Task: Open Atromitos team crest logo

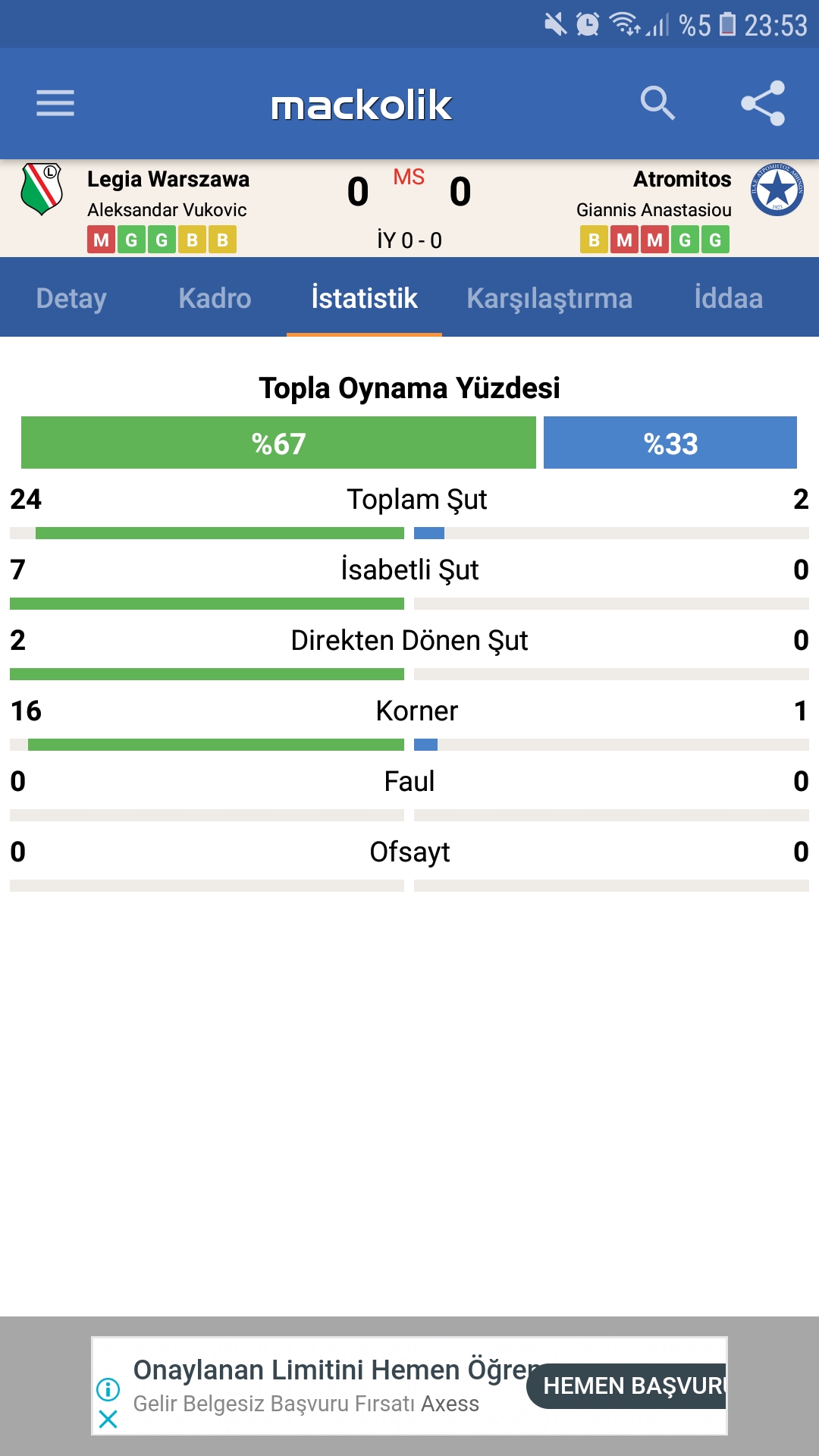Action: pyautogui.click(x=777, y=190)
